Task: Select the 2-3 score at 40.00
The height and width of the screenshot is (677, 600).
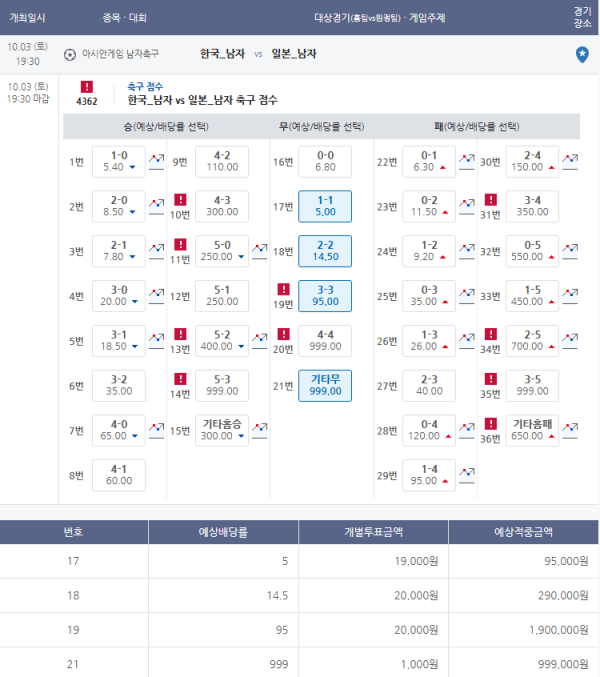Action: [429, 386]
